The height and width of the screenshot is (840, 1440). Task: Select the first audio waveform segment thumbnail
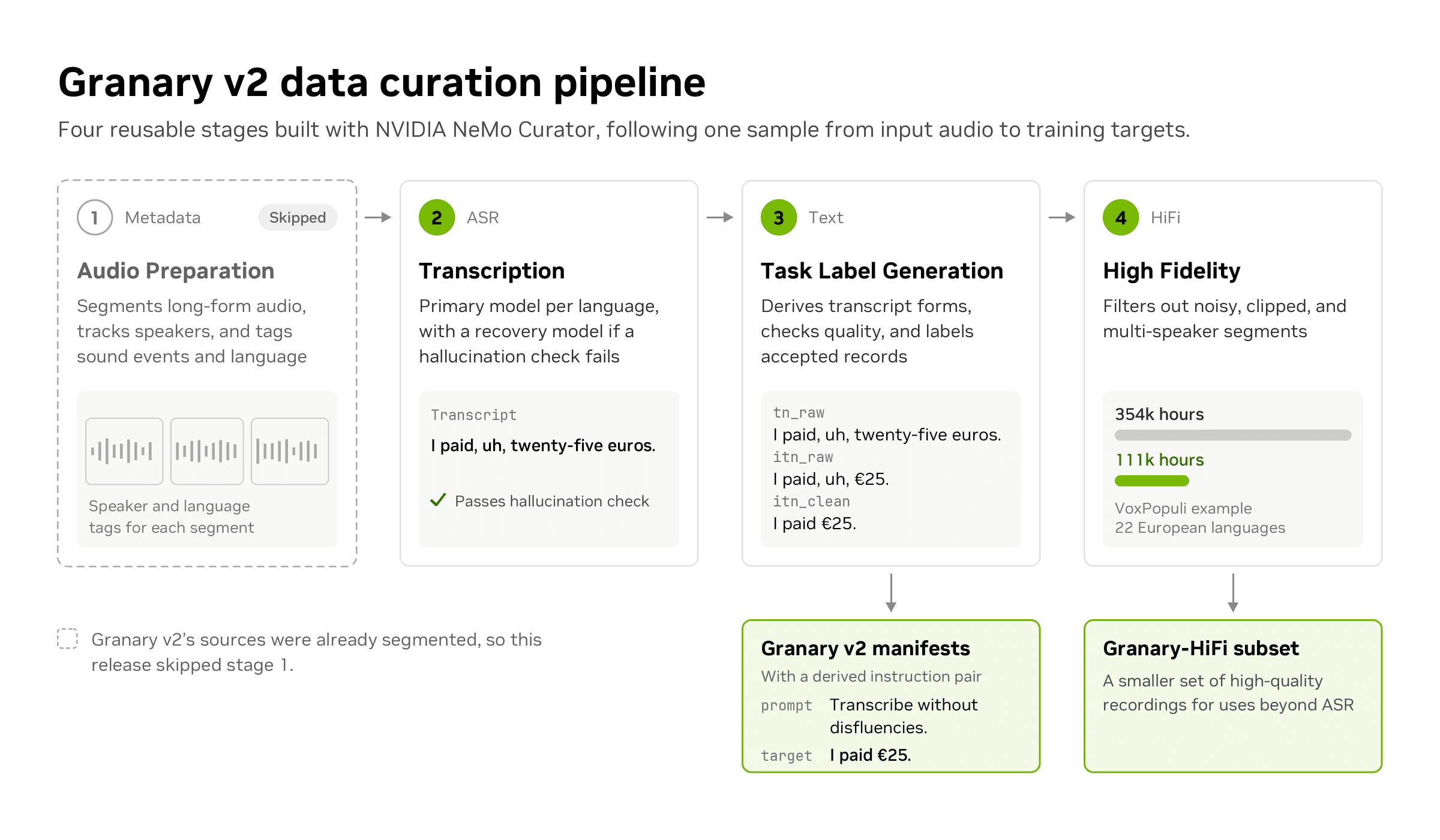coord(124,451)
